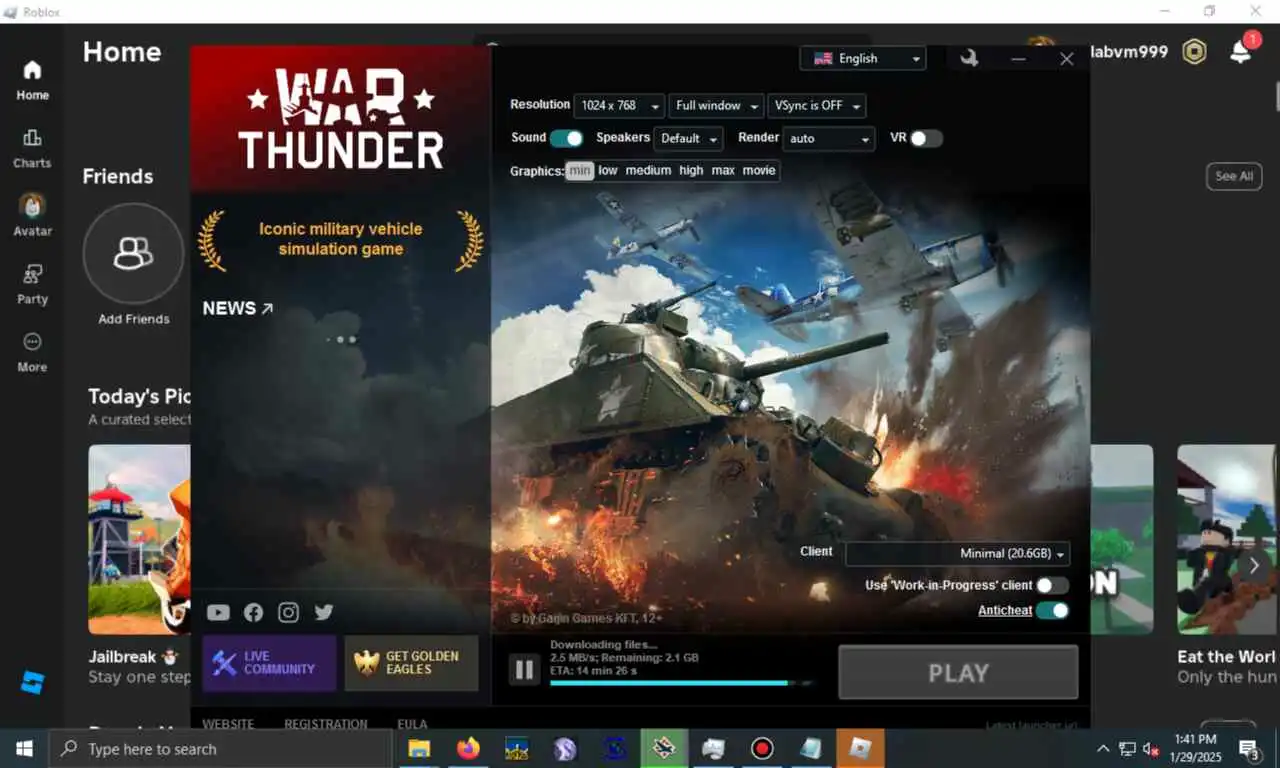The height and width of the screenshot is (768, 1280).
Task: Click GET GOLDEN EAGLES button
Action: 411,663
